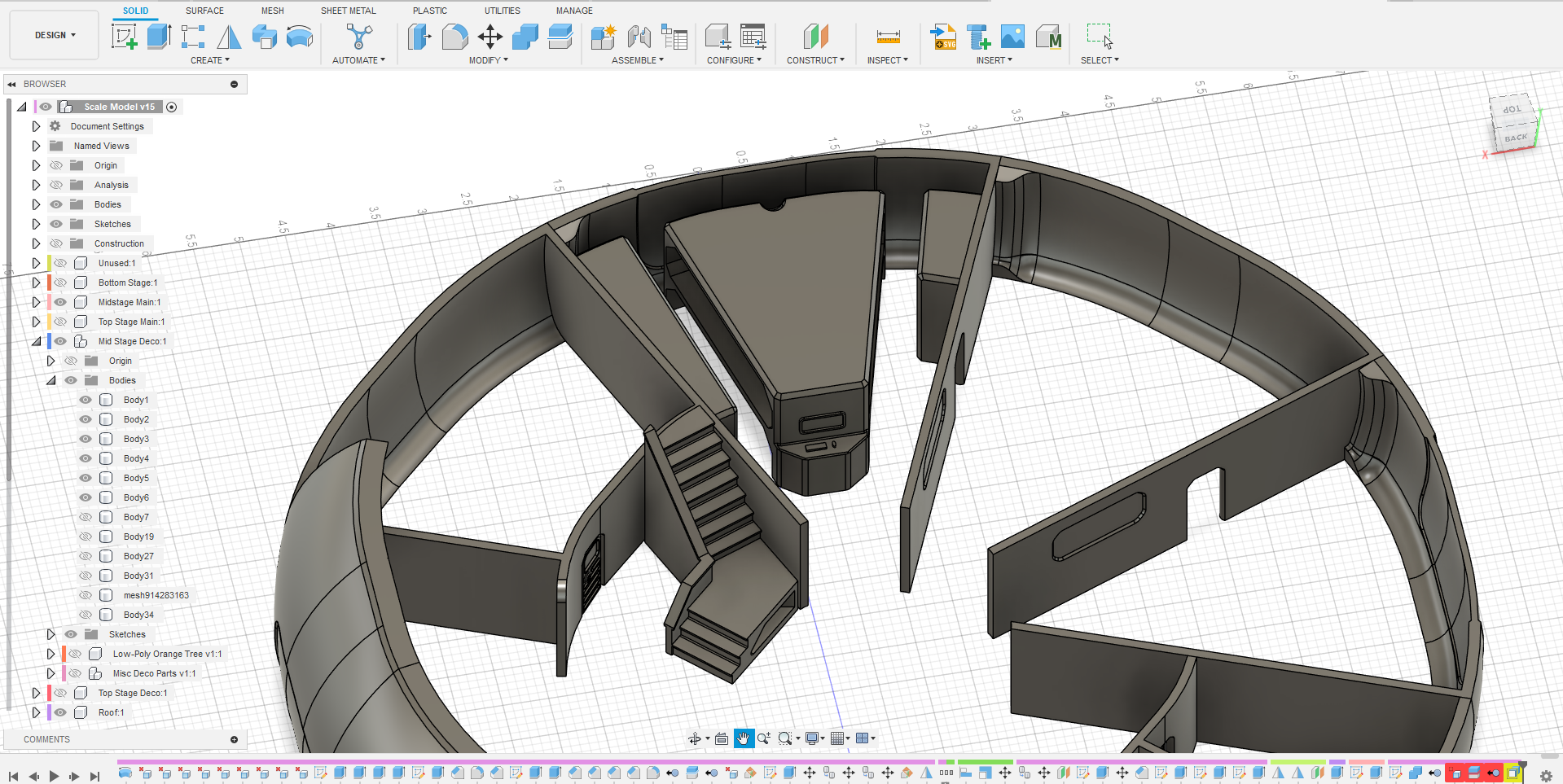Viewport: 1563px width, 784px height.
Task: Expand Named Views node
Action: pos(36,146)
